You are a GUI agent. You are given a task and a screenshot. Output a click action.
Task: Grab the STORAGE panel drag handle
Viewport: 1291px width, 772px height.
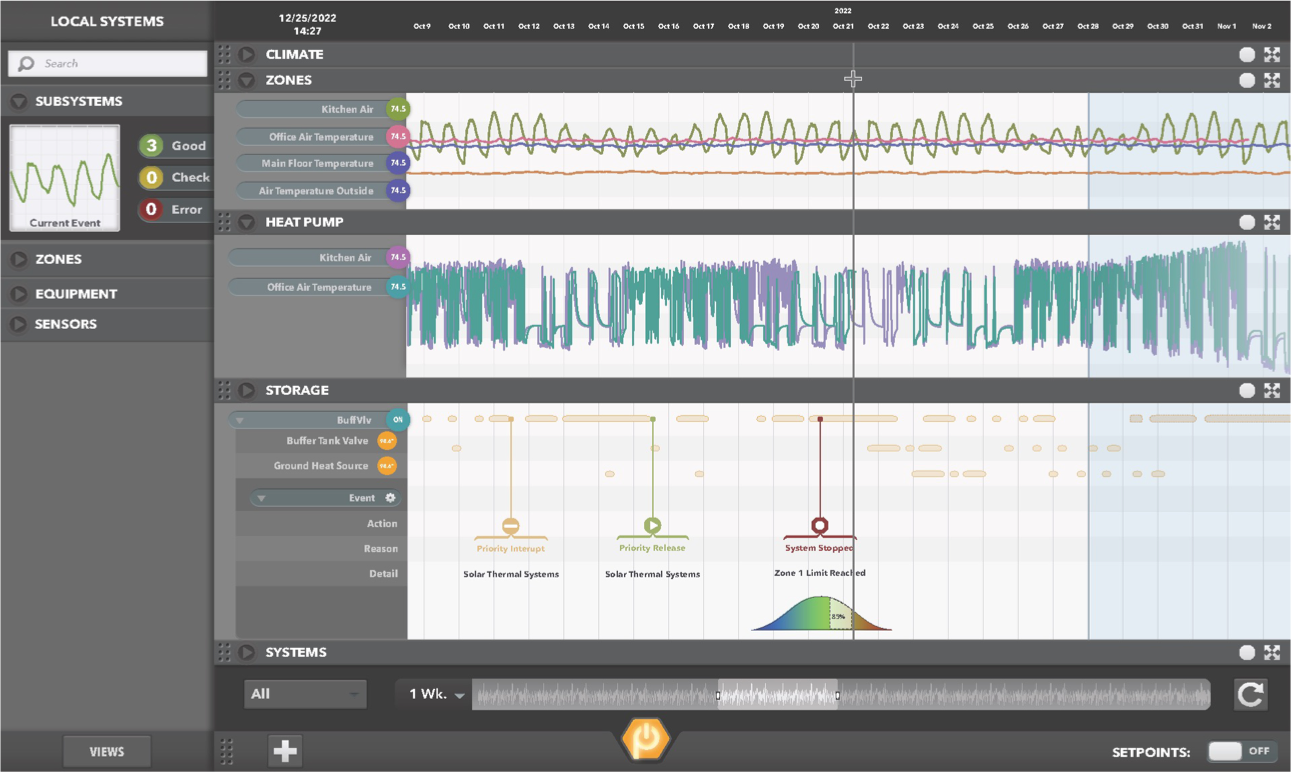click(x=225, y=390)
